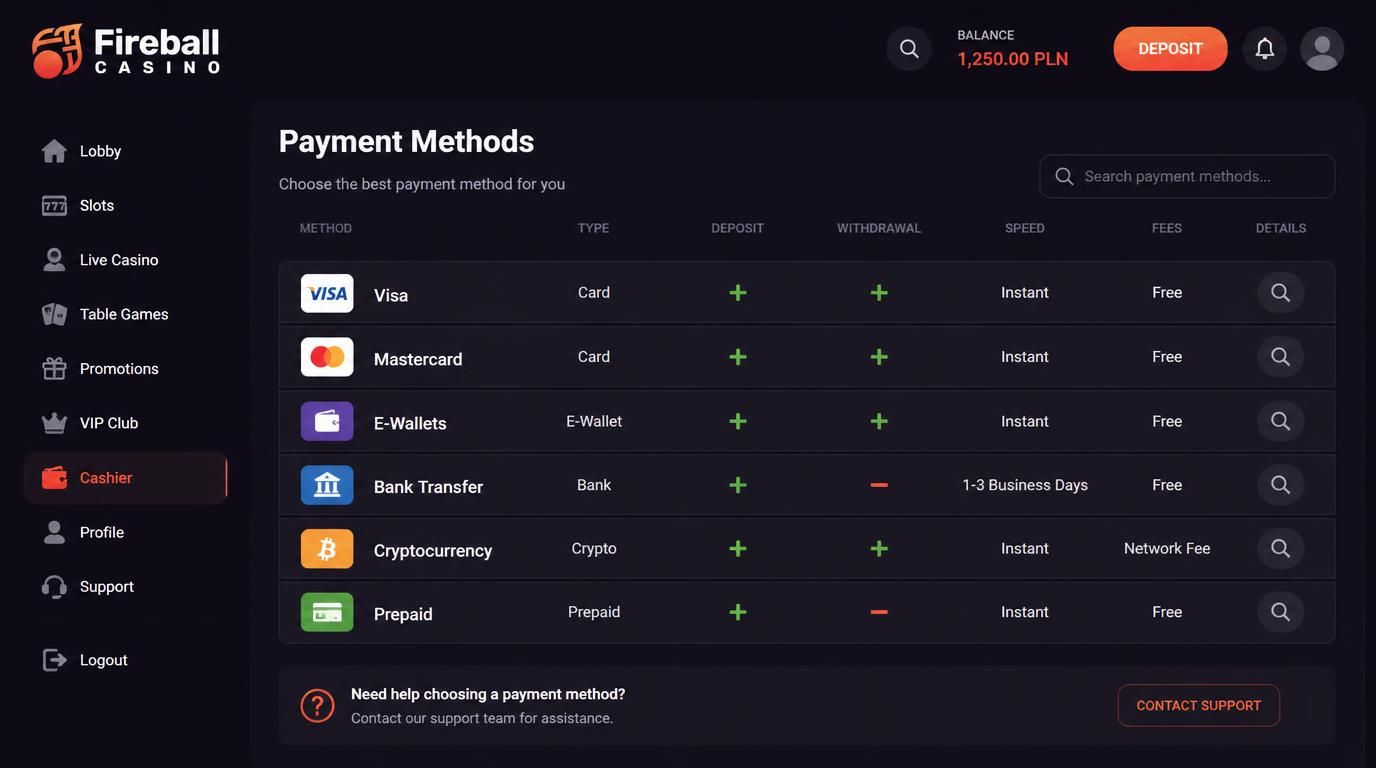Image resolution: width=1376 pixels, height=768 pixels.
Task: Go to Lobby in sidebar
Action: [x=126, y=151]
